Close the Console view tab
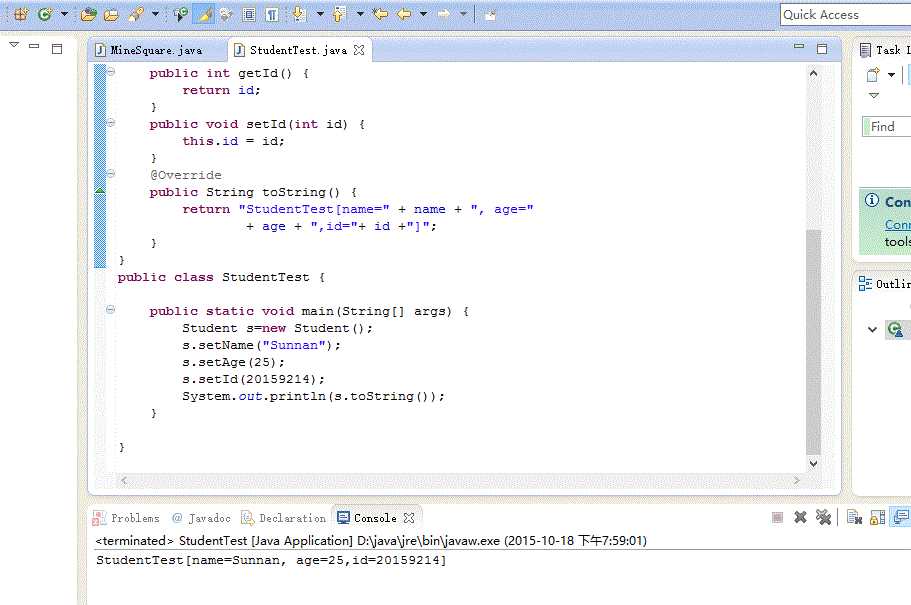This screenshot has width=911, height=605. click(409, 517)
